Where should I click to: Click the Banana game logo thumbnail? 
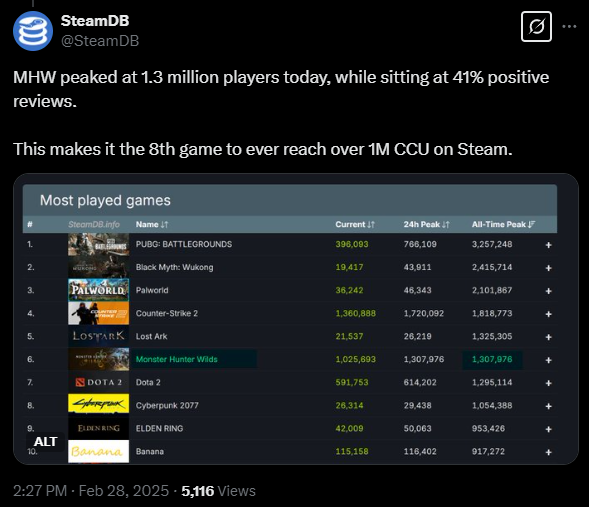pos(98,451)
